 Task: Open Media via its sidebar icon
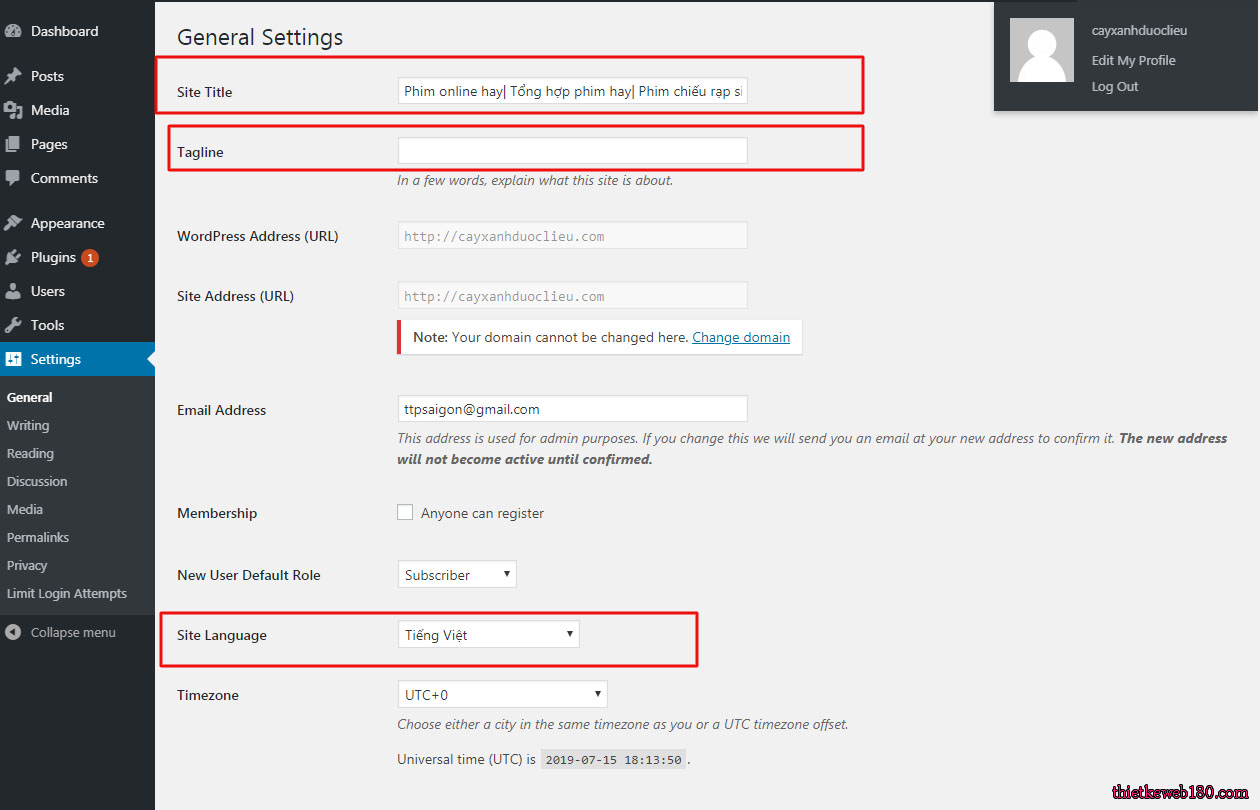point(13,110)
